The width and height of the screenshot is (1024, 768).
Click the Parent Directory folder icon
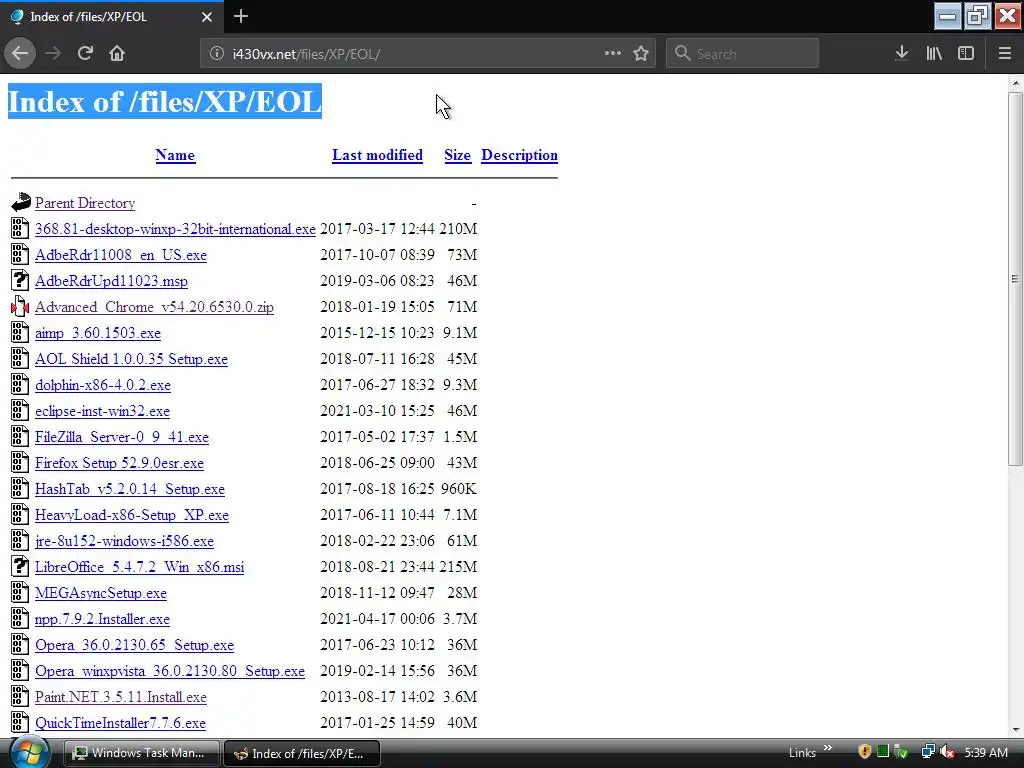click(x=21, y=202)
